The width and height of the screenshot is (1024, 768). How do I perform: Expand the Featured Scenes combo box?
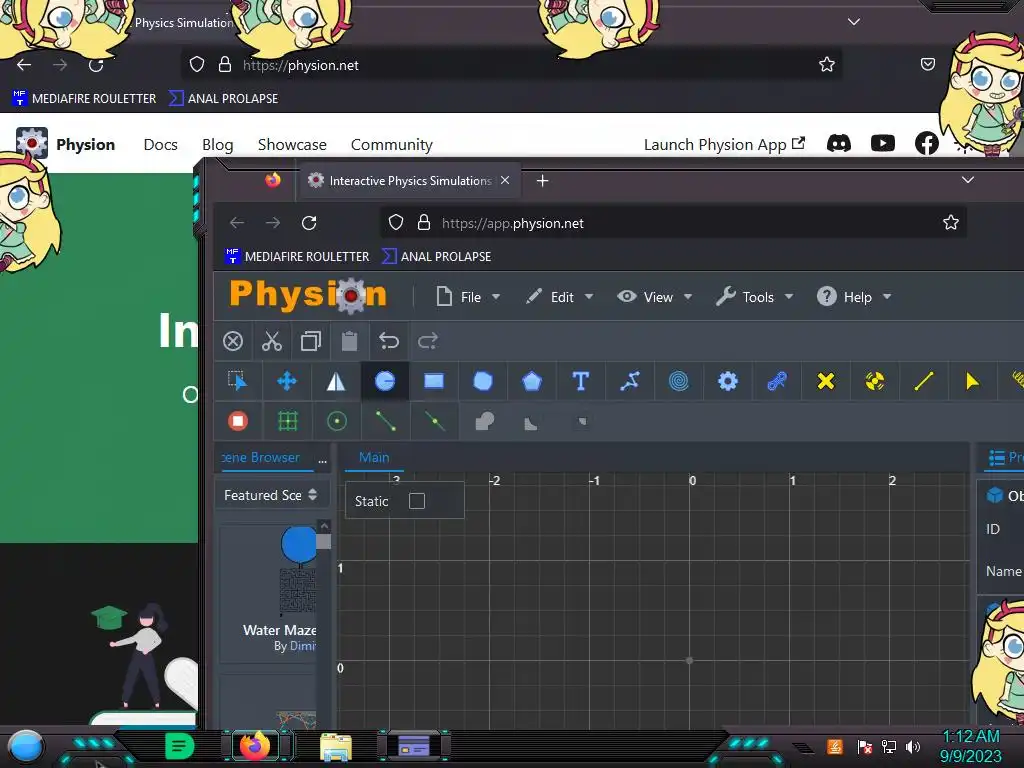[271, 495]
